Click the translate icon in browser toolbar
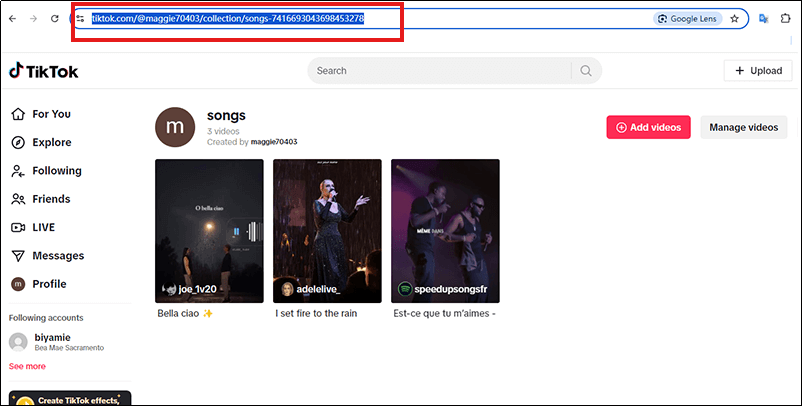Image resolution: width=803 pixels, height=407 pixels. [x=763, y=19]
